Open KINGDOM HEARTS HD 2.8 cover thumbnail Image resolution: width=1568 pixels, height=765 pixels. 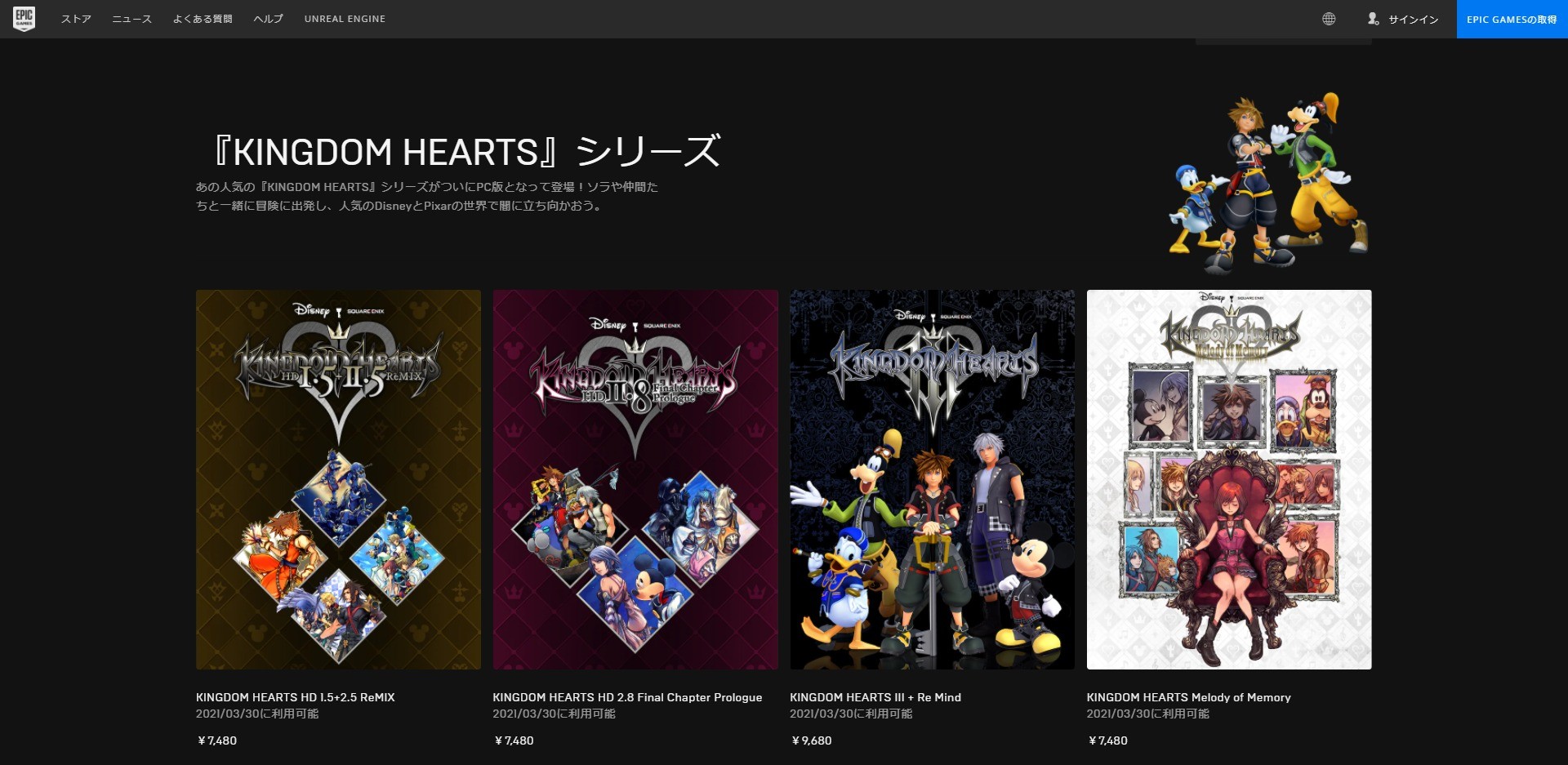coord(635,479)
